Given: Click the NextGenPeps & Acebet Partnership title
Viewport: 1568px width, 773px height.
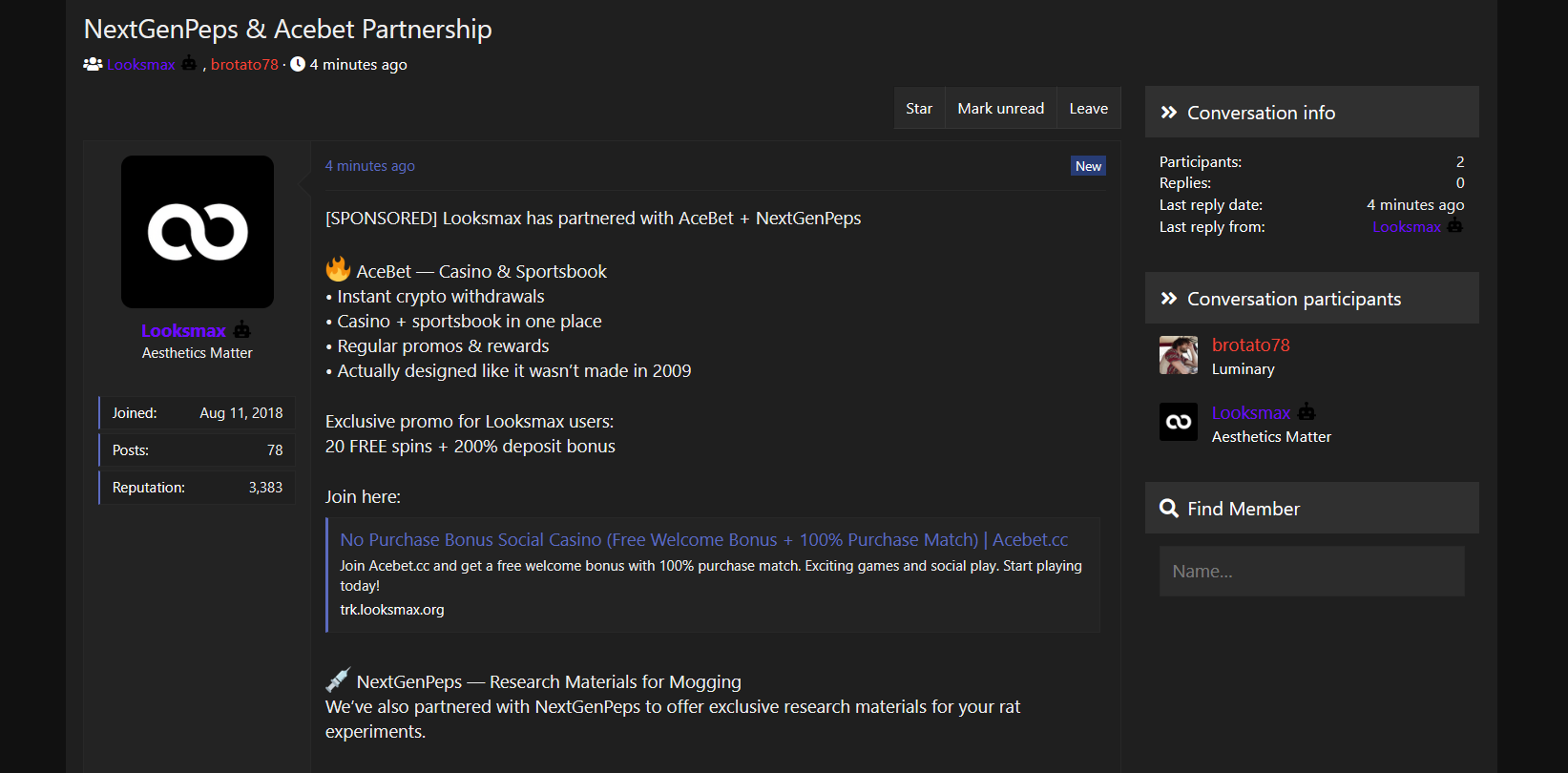Looking at the screenshot, I should point(288,30).
